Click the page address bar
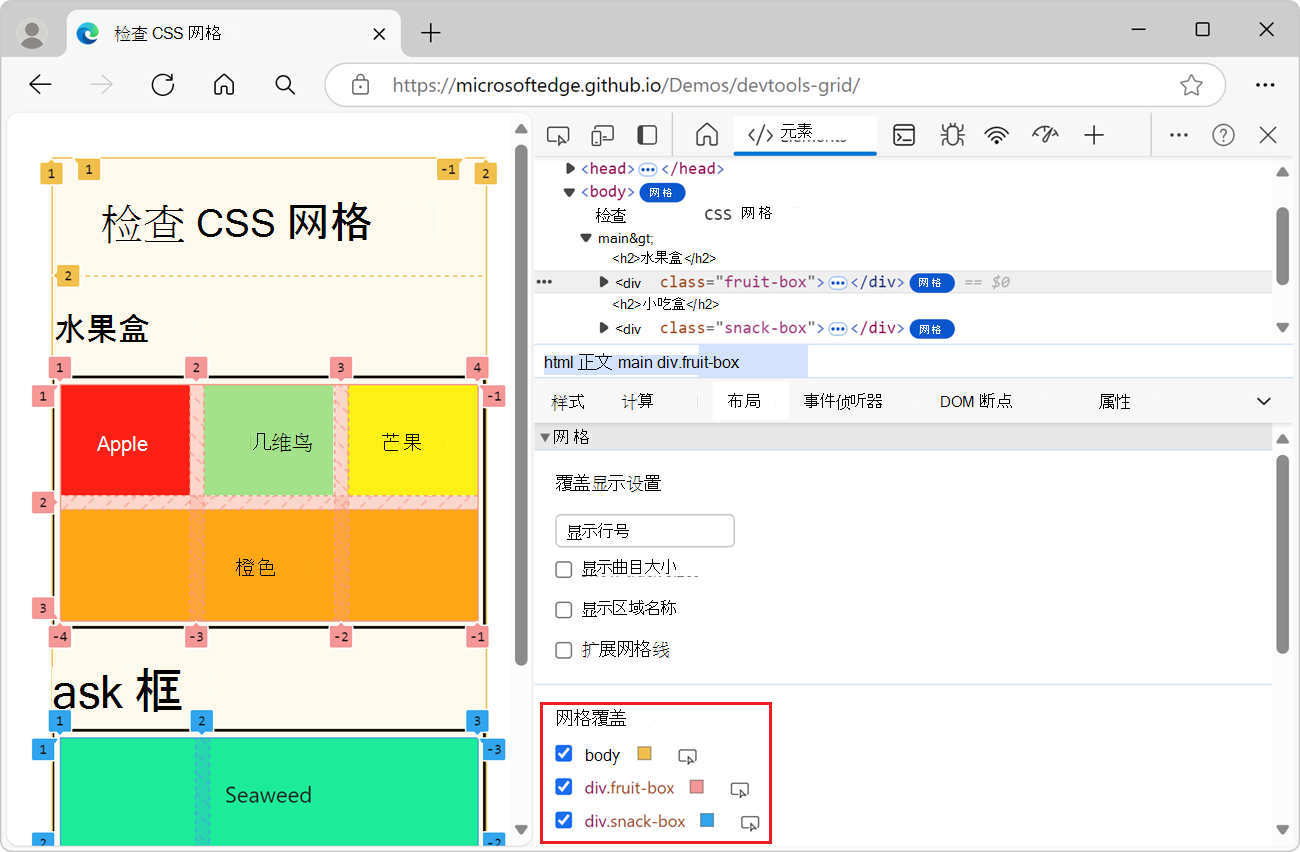This screenshot has height=852, width=1300. pyautogui.click(x=700, y=85)
